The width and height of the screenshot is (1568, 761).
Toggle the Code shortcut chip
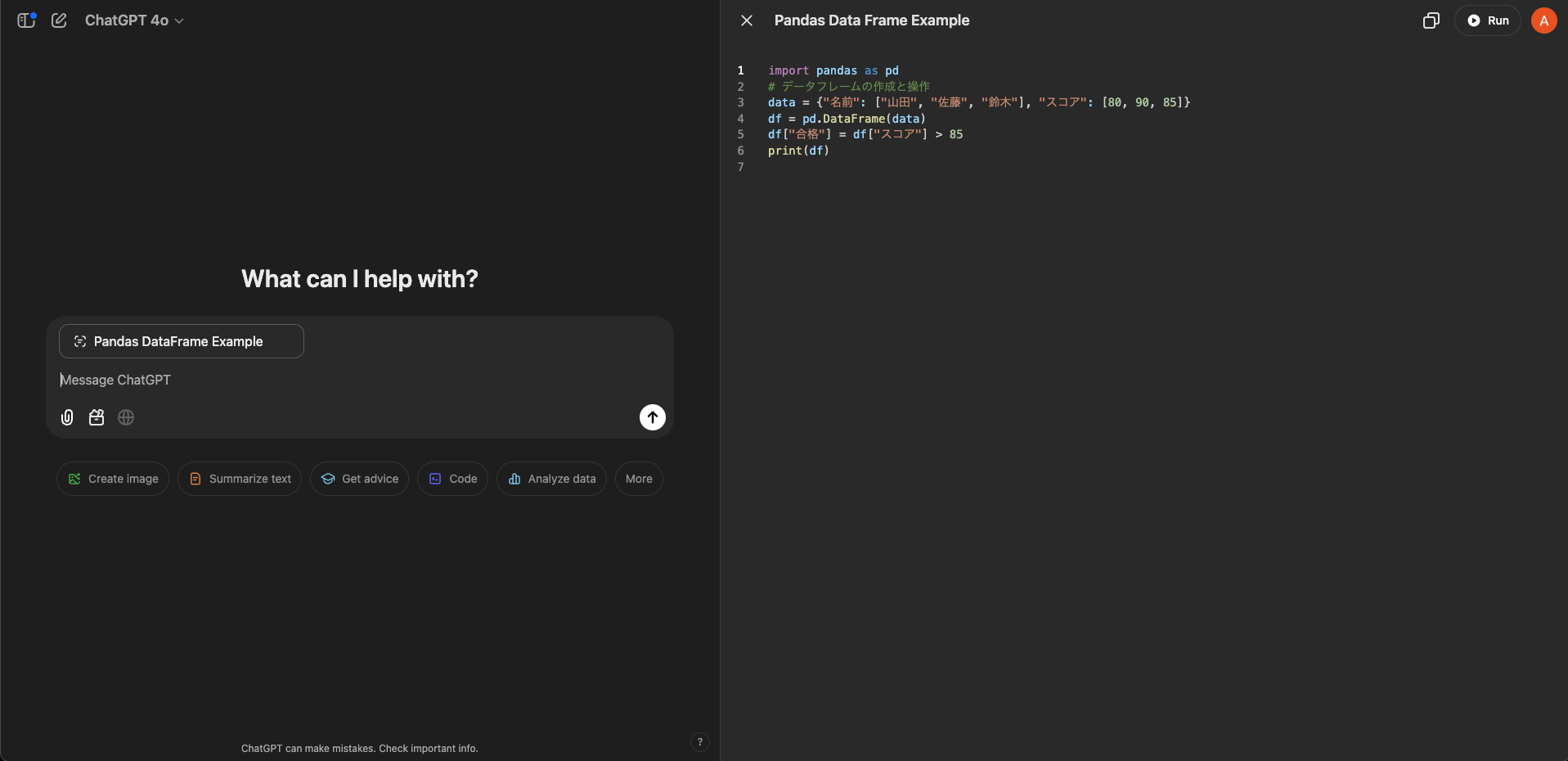[x=452, y=479]
